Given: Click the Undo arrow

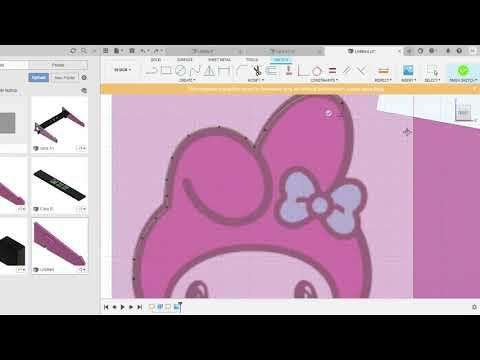Looking at the screenshot, I should click(143, 51).
